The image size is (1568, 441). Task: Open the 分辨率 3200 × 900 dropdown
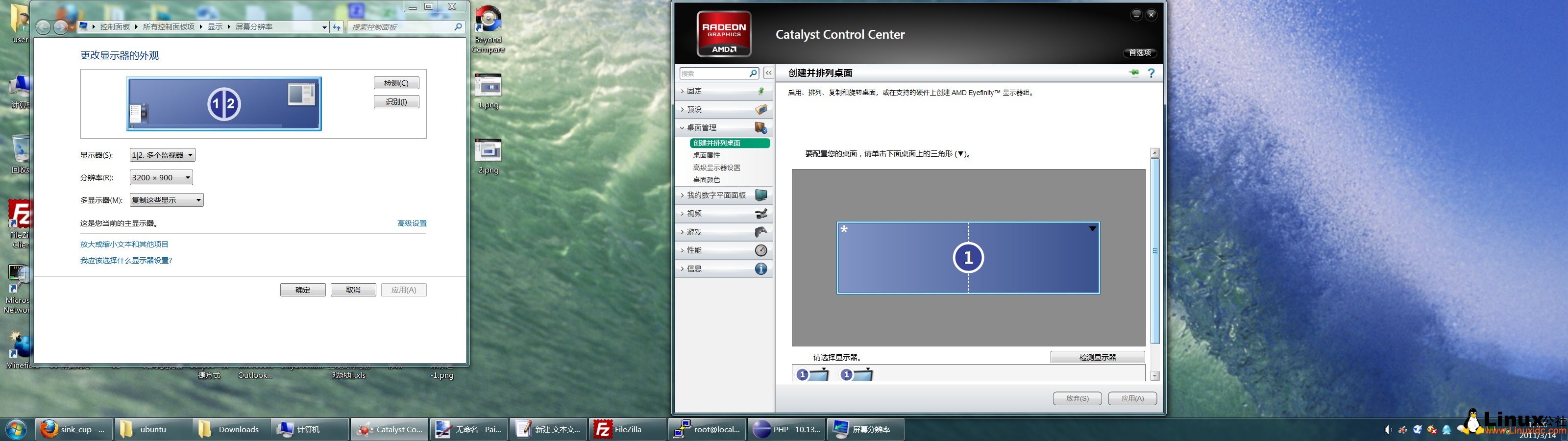(x=161, y=178)
